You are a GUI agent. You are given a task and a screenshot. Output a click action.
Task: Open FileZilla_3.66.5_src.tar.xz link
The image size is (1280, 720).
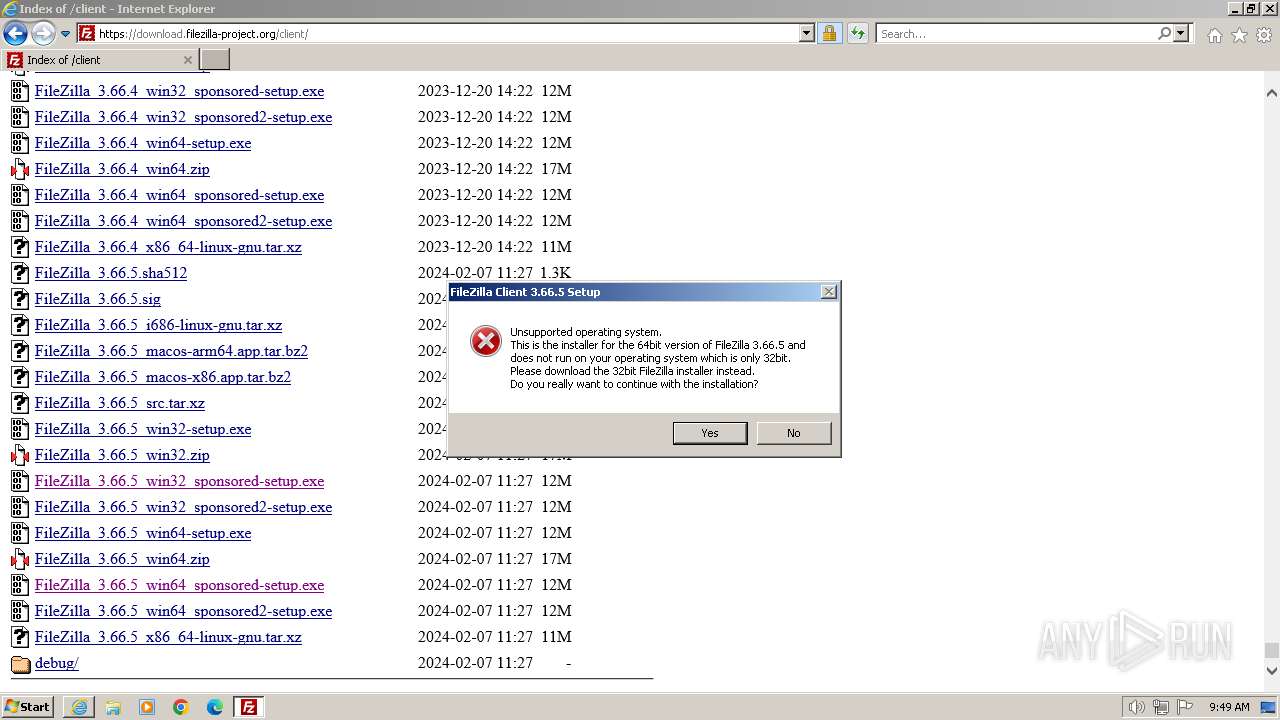[x=120, y=403]
